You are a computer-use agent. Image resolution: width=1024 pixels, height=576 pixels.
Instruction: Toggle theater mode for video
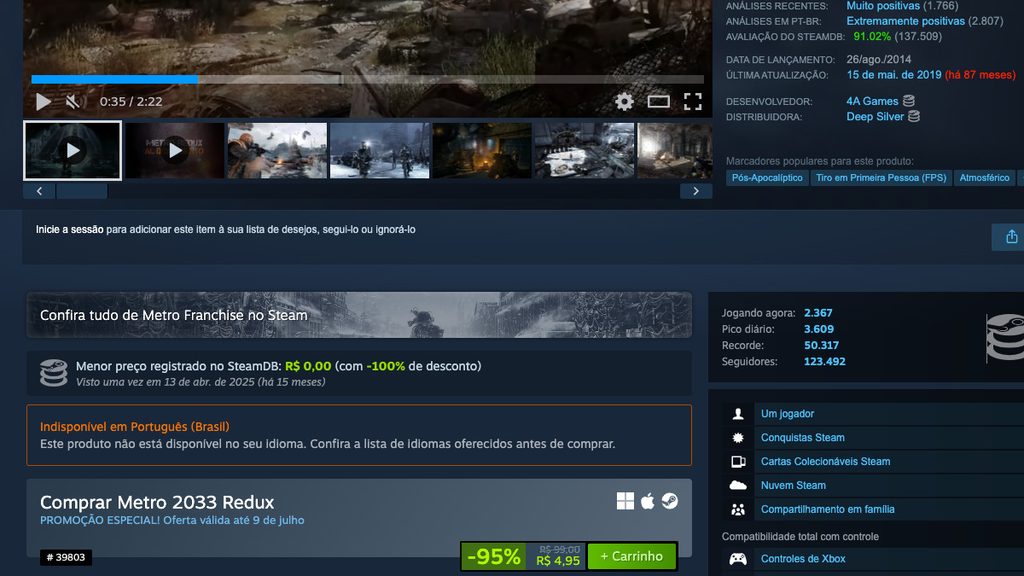(658, 101)
